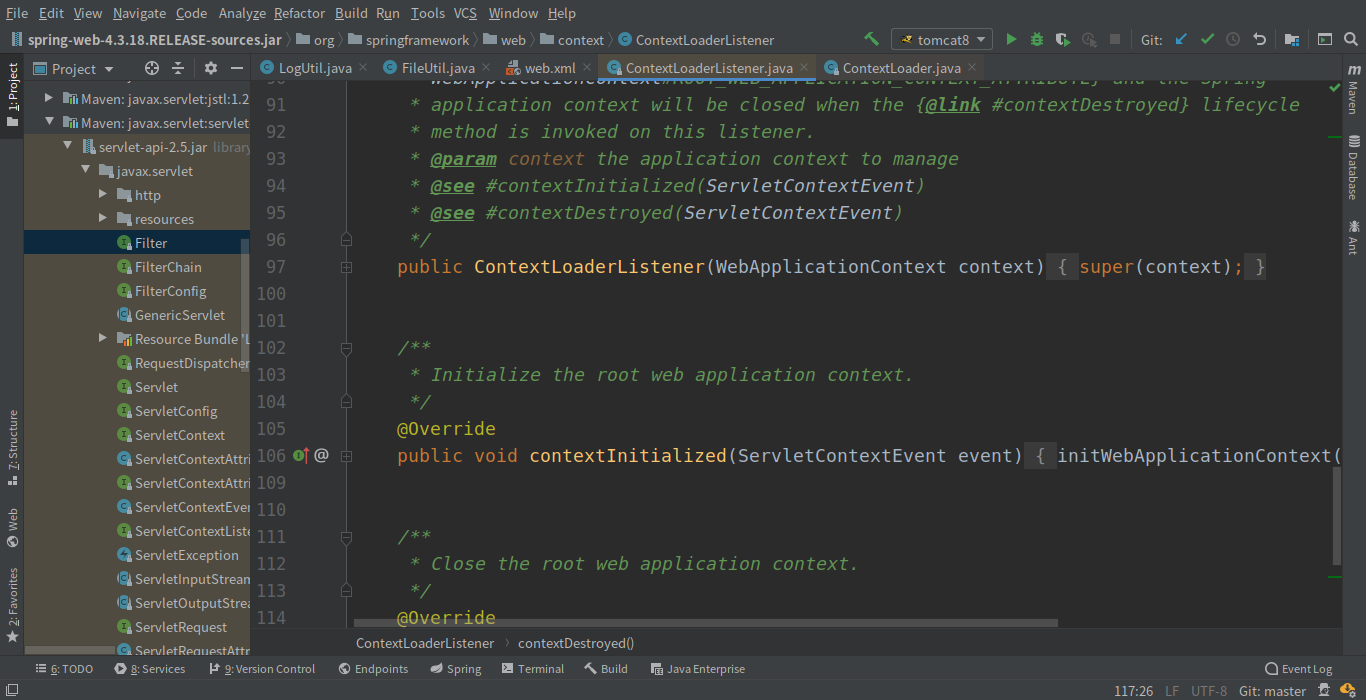The width and height of the screenshot is (1366, 700).
Task: Toggle fold marker at line 97
Action: pyautogui.click(x=346, y=267)
